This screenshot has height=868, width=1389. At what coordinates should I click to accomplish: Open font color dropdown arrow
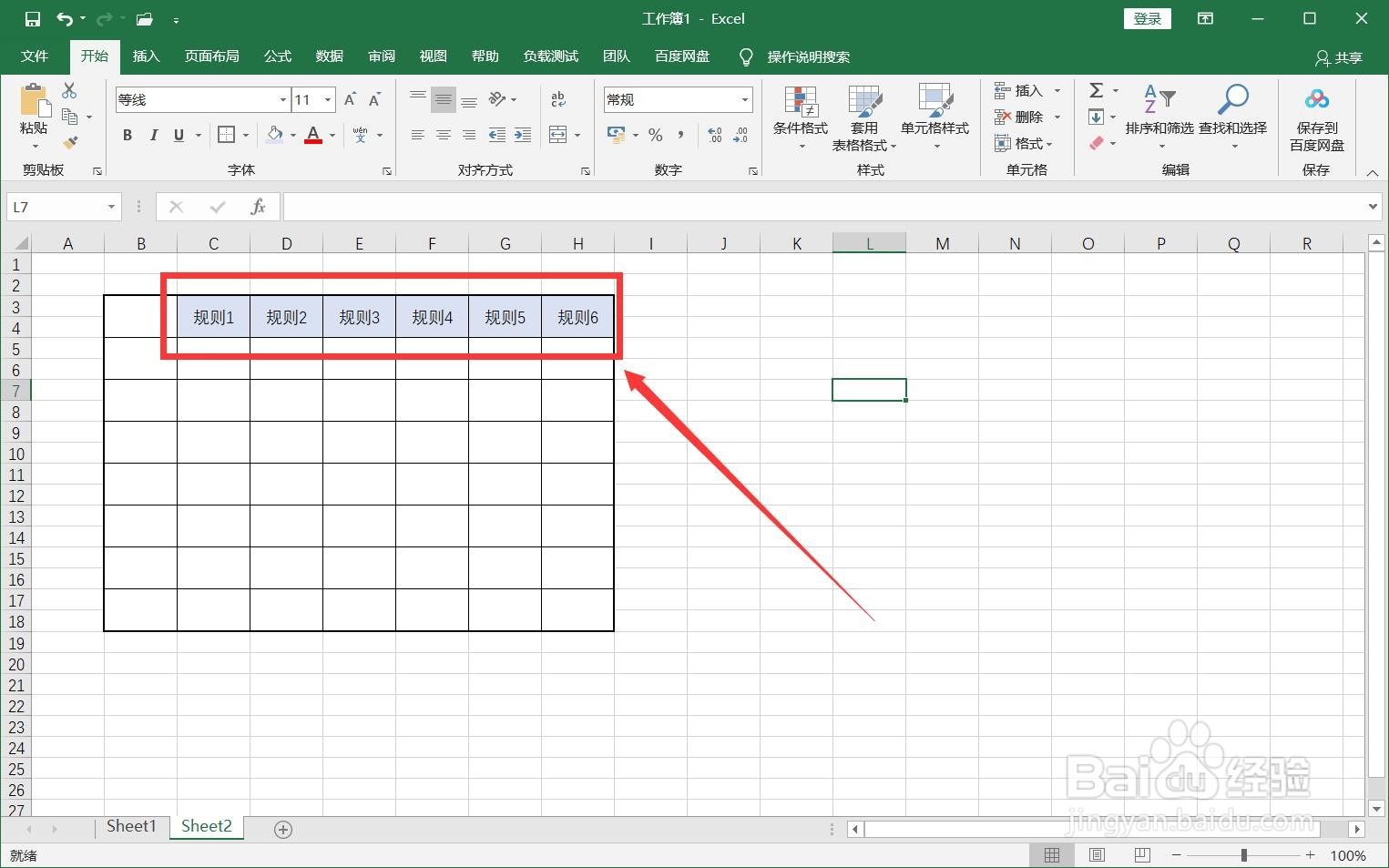pos(332,136)
